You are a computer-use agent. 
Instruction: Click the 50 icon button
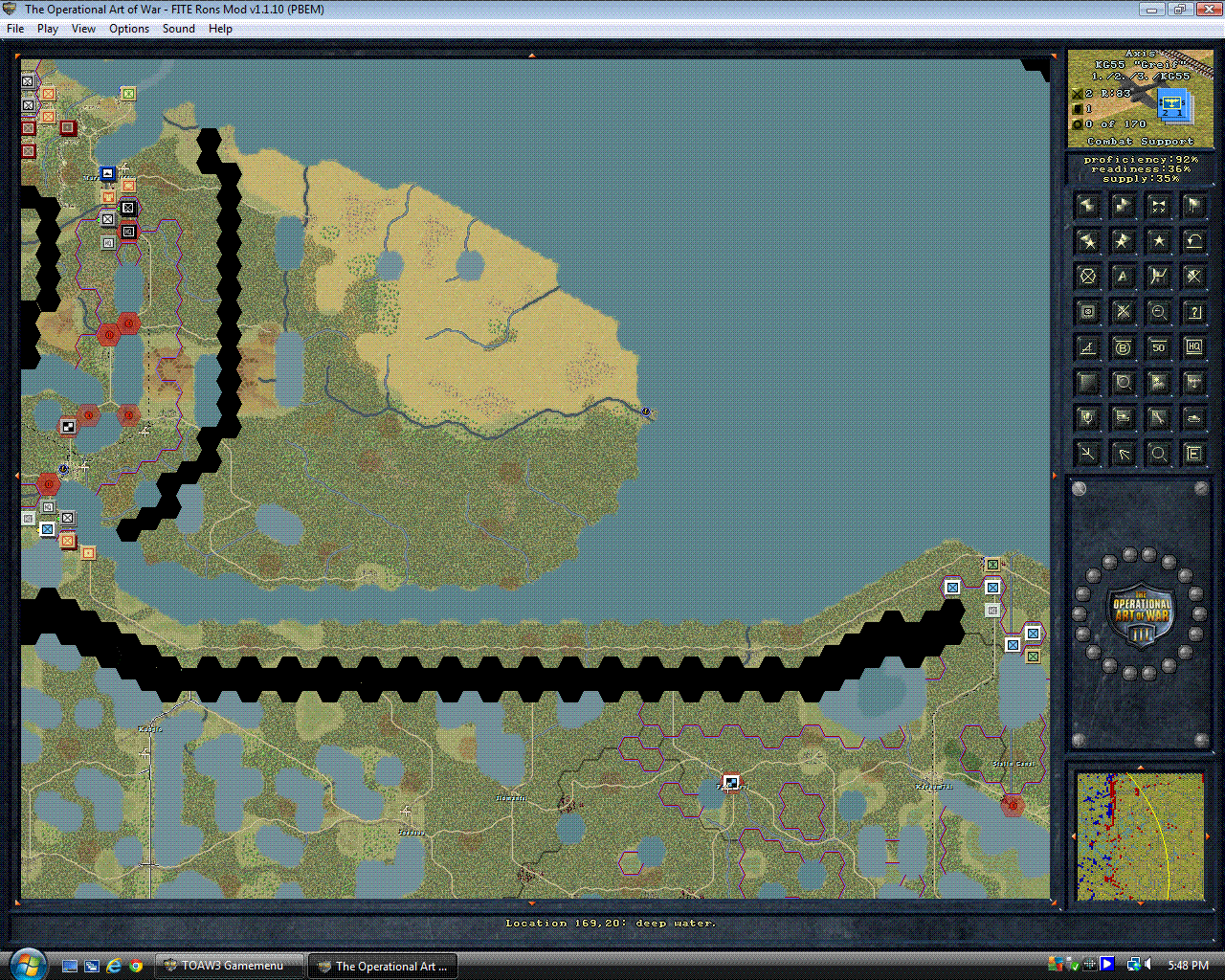[1159, 347]
